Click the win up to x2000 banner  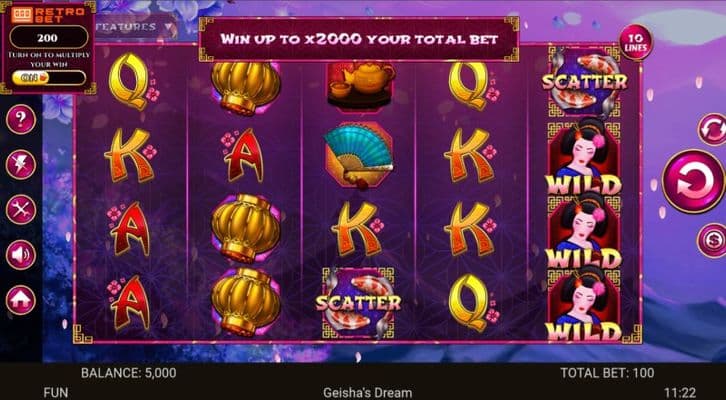(x=359, y=39)
